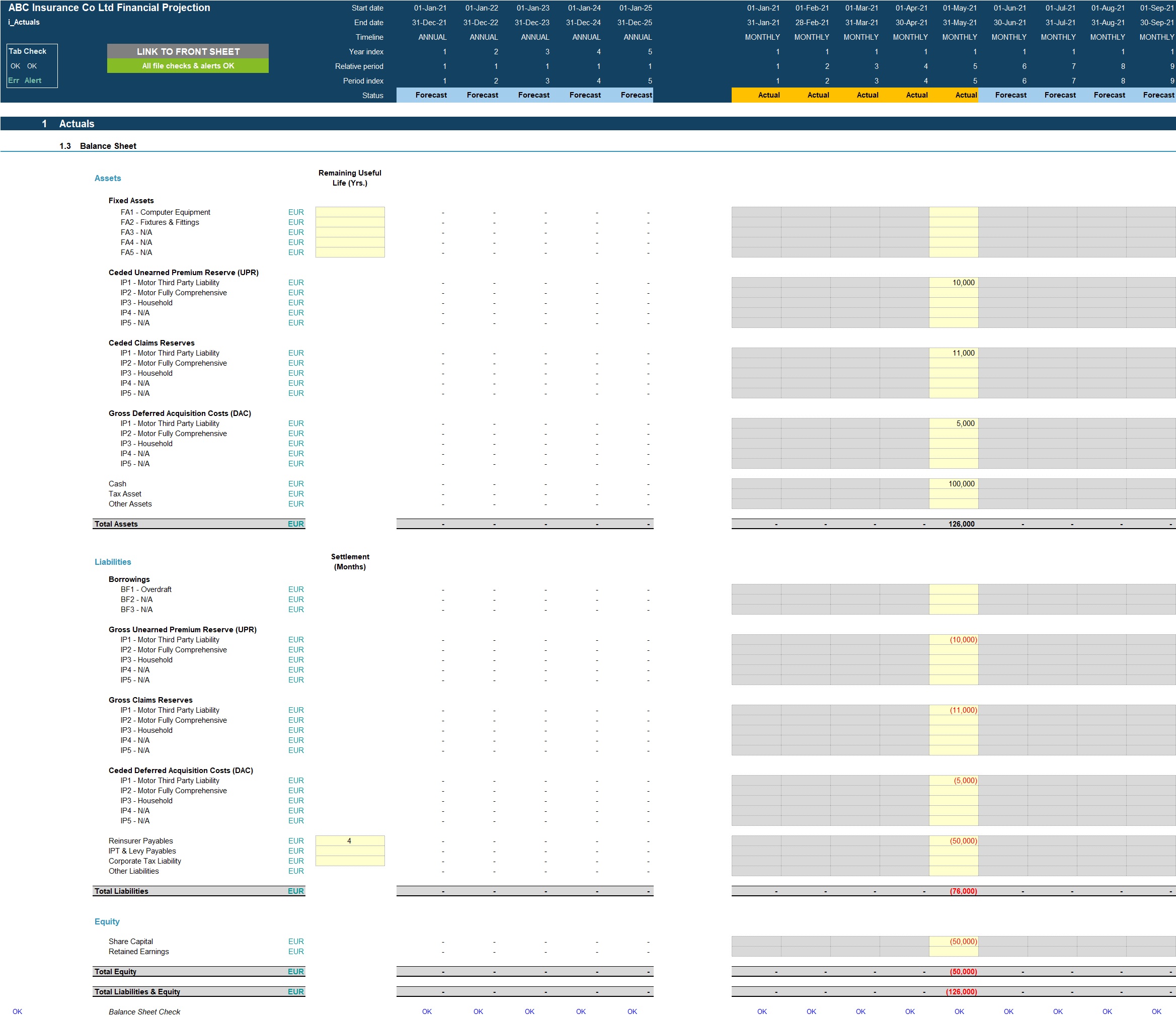Screen dimensions: 1176x1017
Task: Select IPT & Levy Payables settlement input cell
Action: [350, 852]
